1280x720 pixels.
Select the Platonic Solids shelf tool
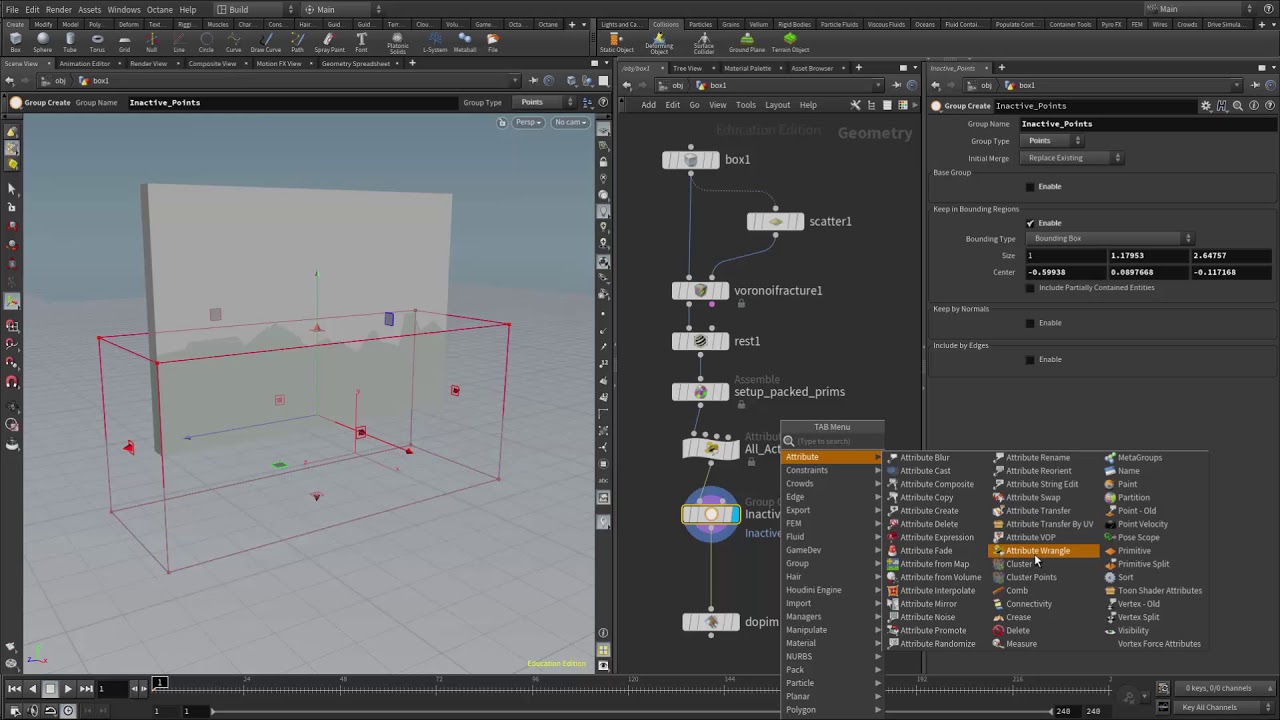tap(397, 43)
